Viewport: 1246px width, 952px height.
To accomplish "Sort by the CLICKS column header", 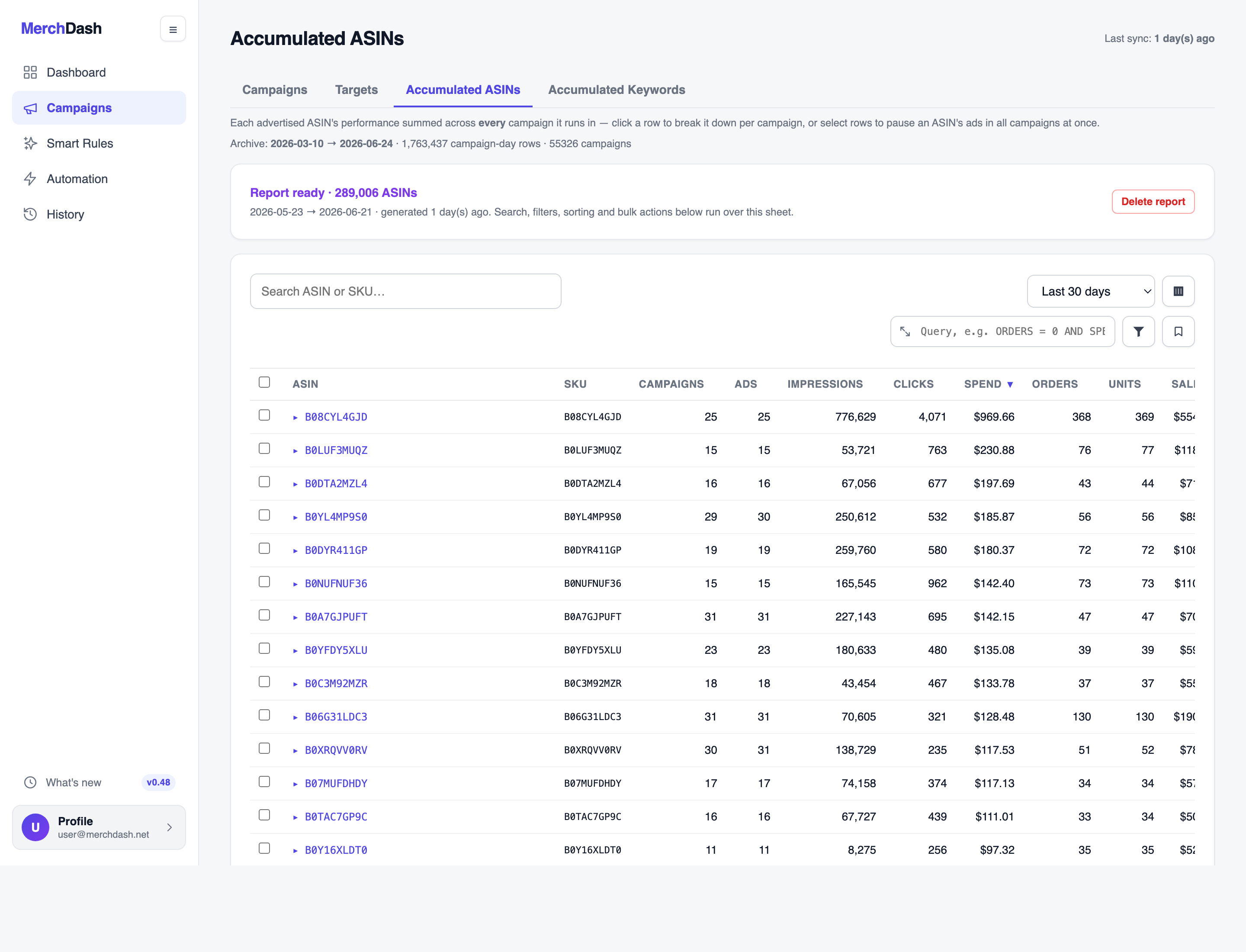I will click(913, 384).
